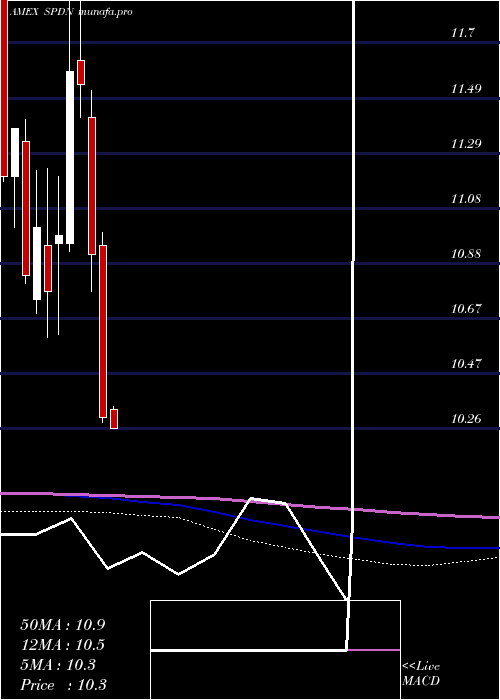Image resolution: width=500 pixels, height=700 pixels.
Task: Select the 11.49 price axis label
Action: tap(466, 88)
